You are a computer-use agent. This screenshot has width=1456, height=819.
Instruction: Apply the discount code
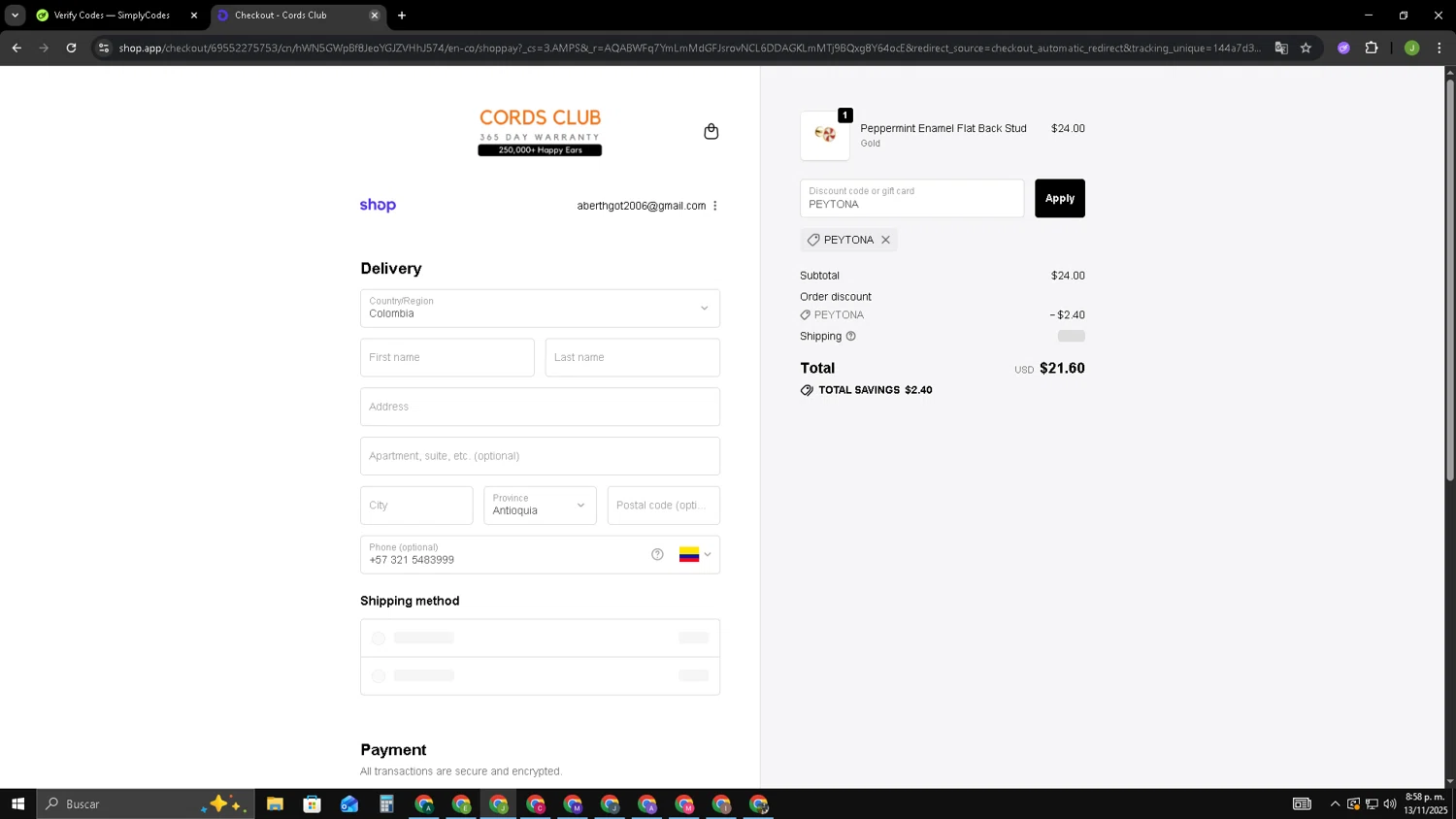tap(1060, 198)
